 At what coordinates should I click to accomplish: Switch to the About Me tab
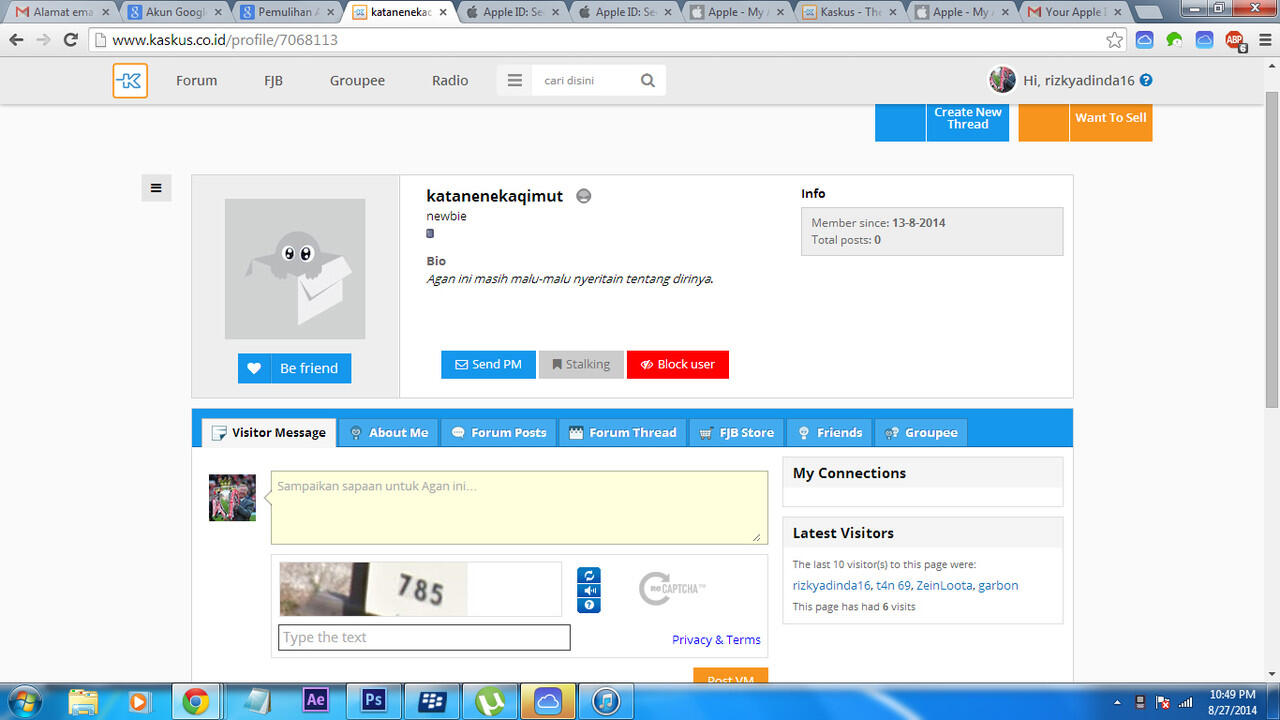click(389, 433)
